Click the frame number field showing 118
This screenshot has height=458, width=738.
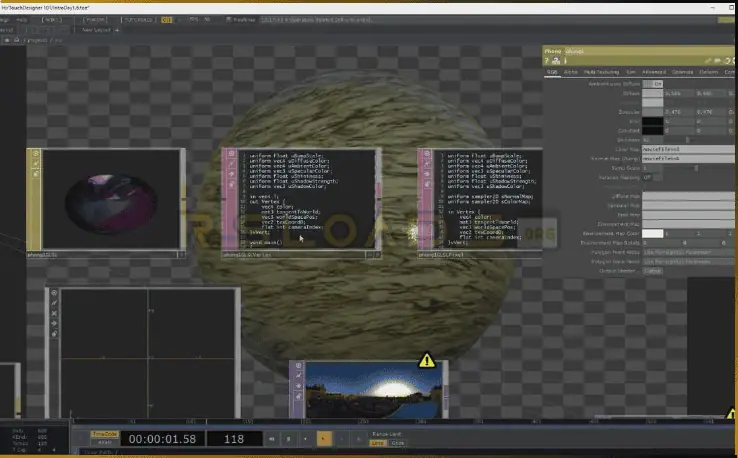233,439
